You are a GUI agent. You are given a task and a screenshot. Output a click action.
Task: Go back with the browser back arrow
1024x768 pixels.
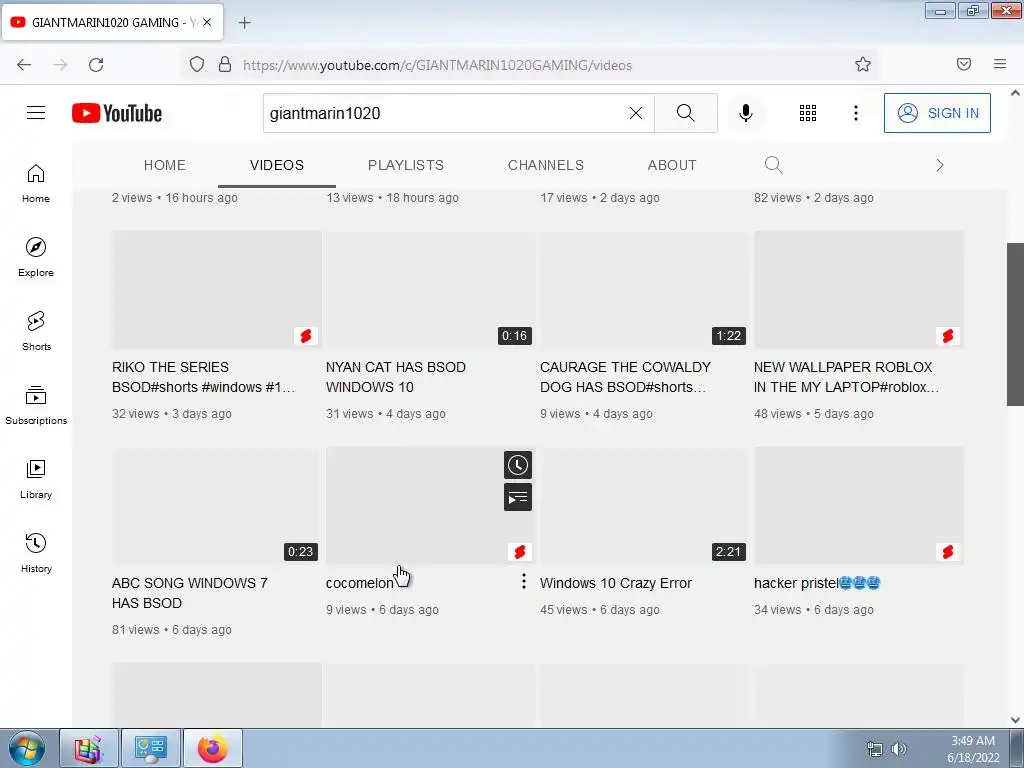pyautogui.click(x=24, y=65)
